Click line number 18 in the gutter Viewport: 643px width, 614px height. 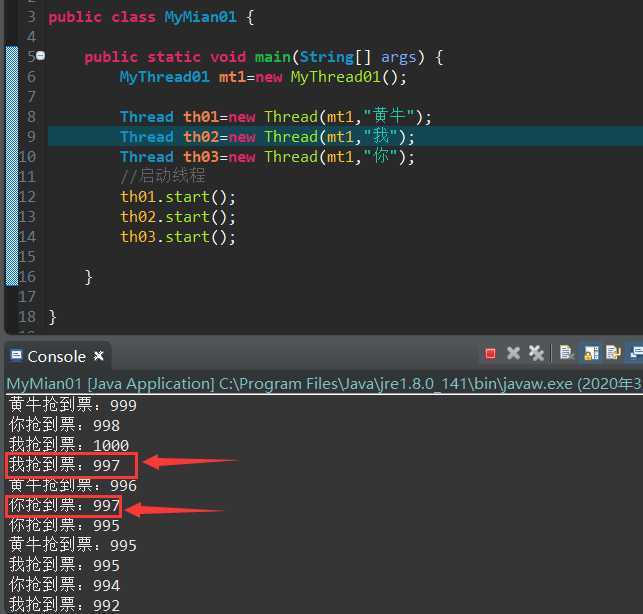coord(27,317)
